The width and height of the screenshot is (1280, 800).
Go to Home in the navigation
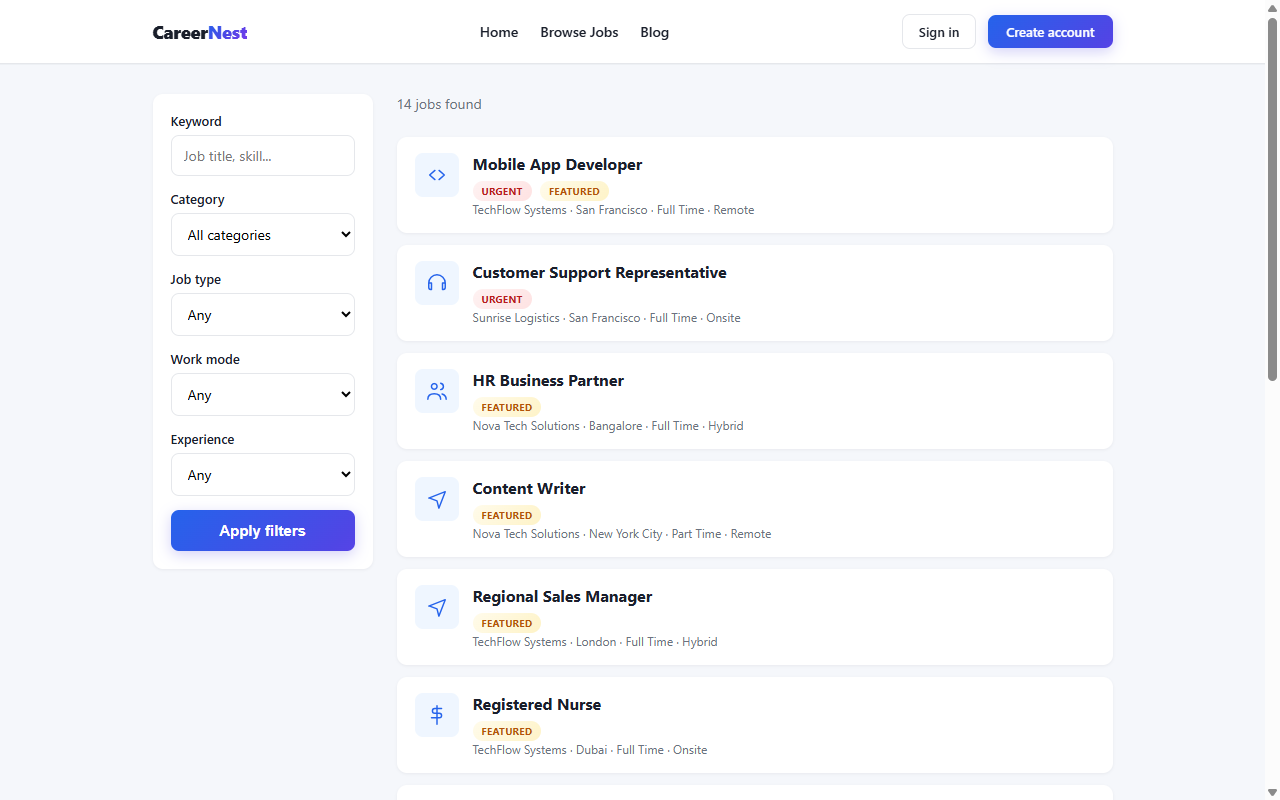(499, 32)
